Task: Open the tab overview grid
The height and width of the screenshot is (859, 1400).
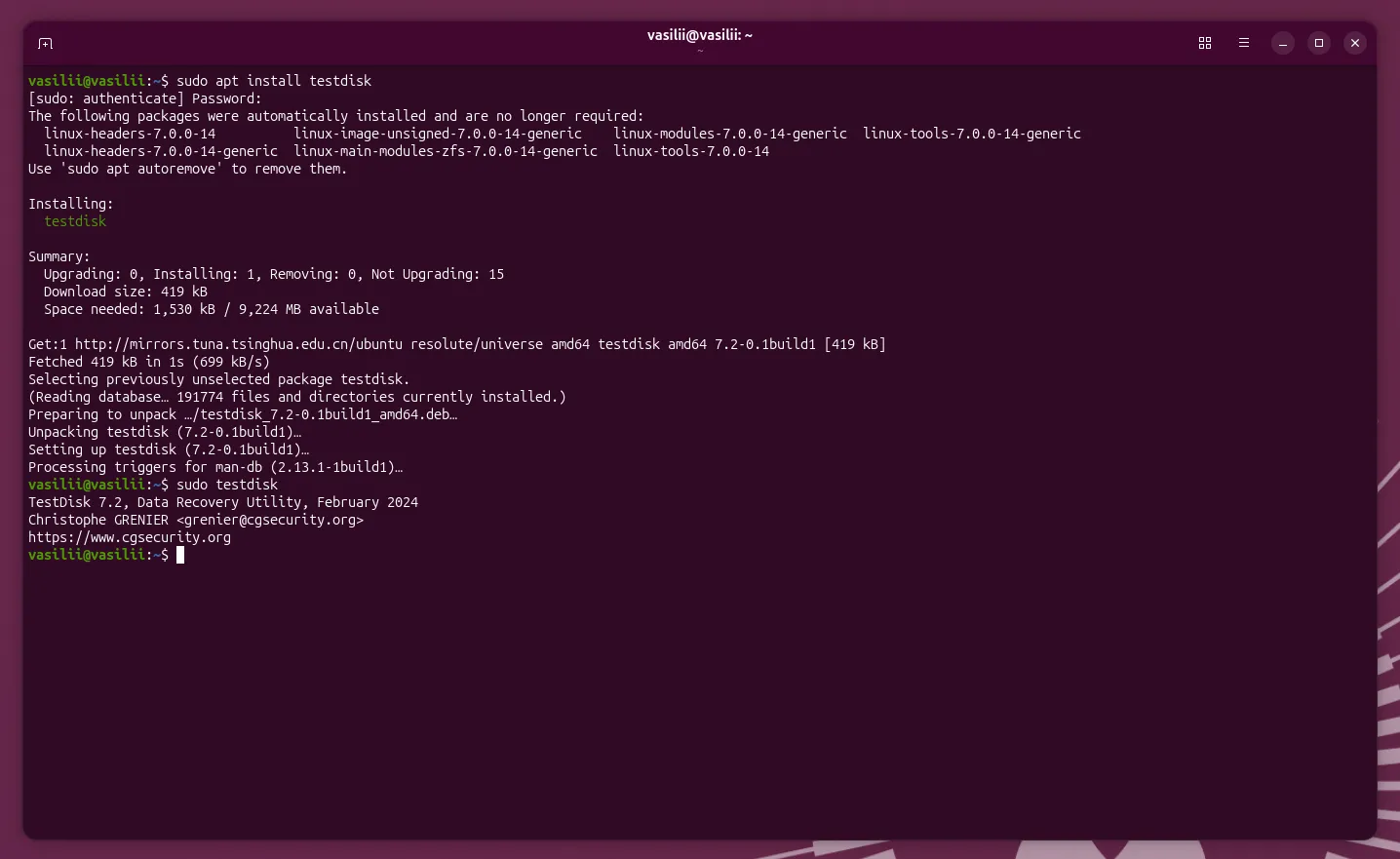Action: (x=1205, y=43)
